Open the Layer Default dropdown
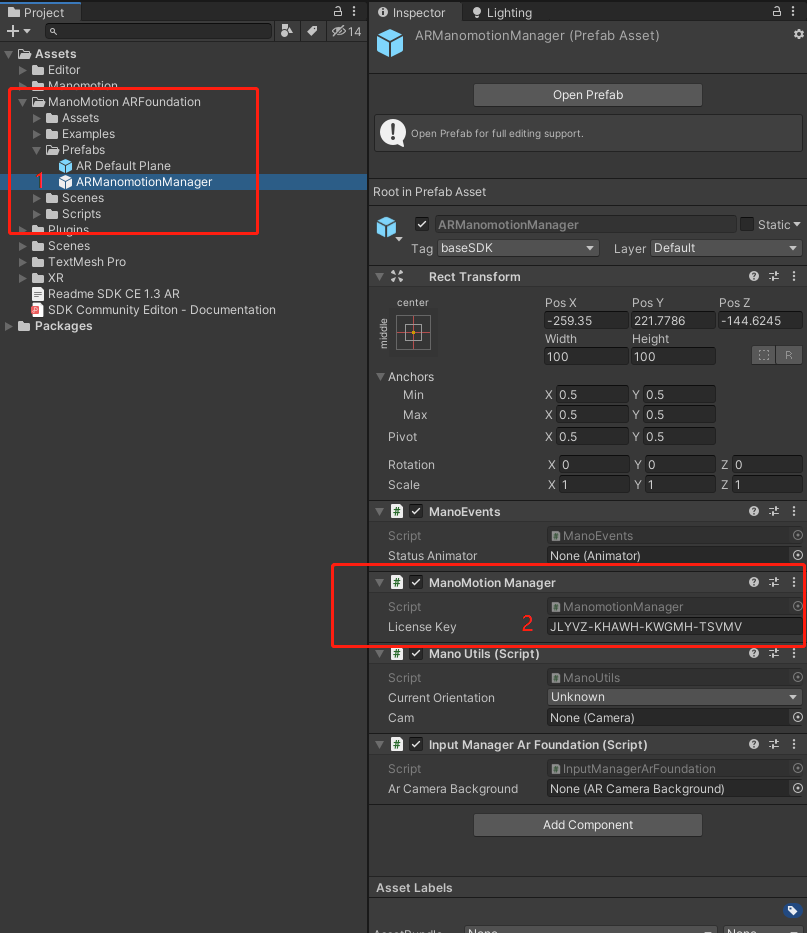This screenshot has height=933, width=807. coord(726,248)
